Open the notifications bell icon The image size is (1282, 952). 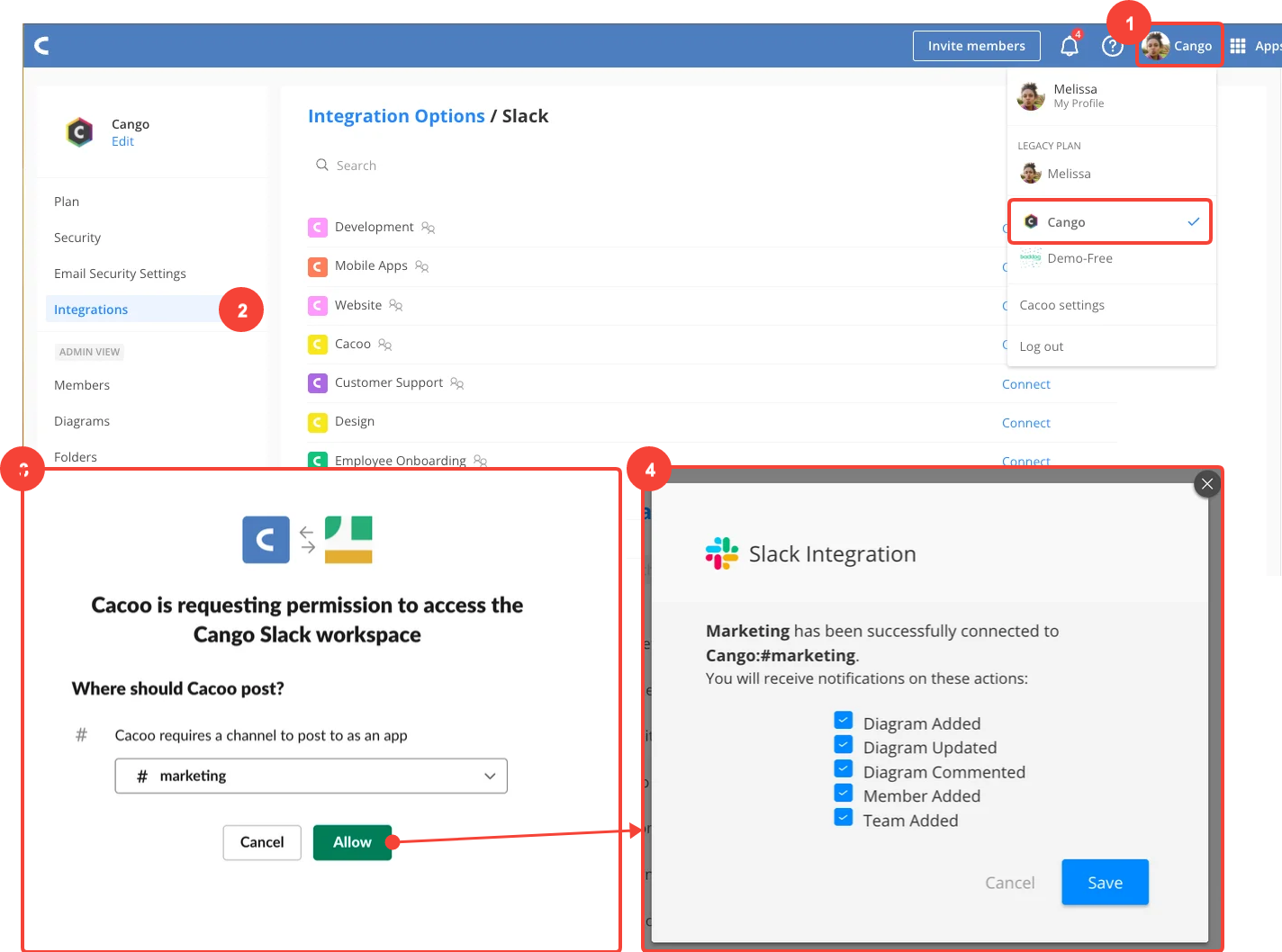(1069, 46)
